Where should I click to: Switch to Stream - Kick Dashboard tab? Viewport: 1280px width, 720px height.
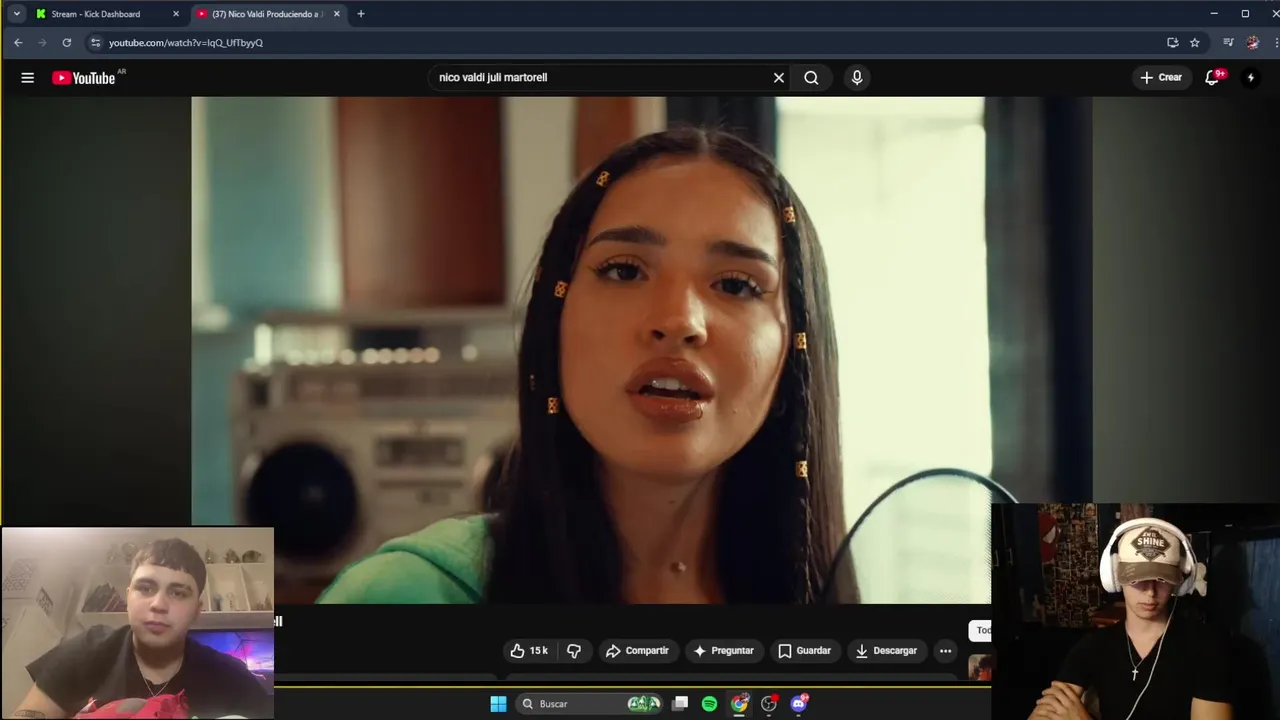pos(96,14)
